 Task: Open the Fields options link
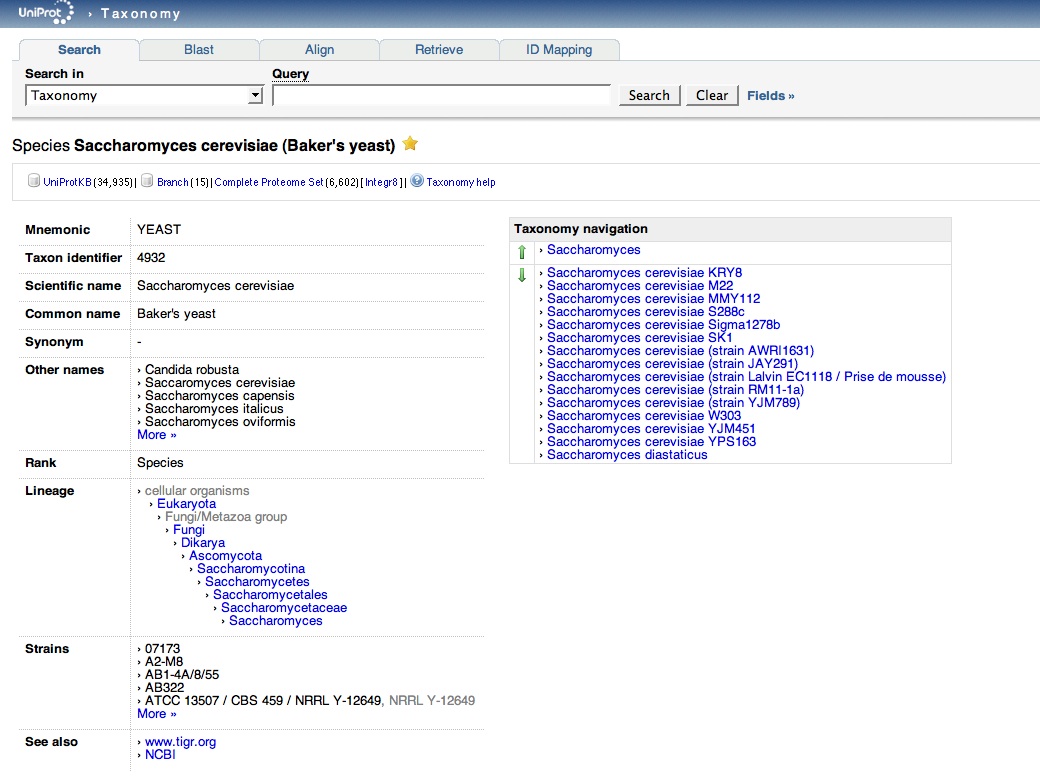click(x=770, y=95)
